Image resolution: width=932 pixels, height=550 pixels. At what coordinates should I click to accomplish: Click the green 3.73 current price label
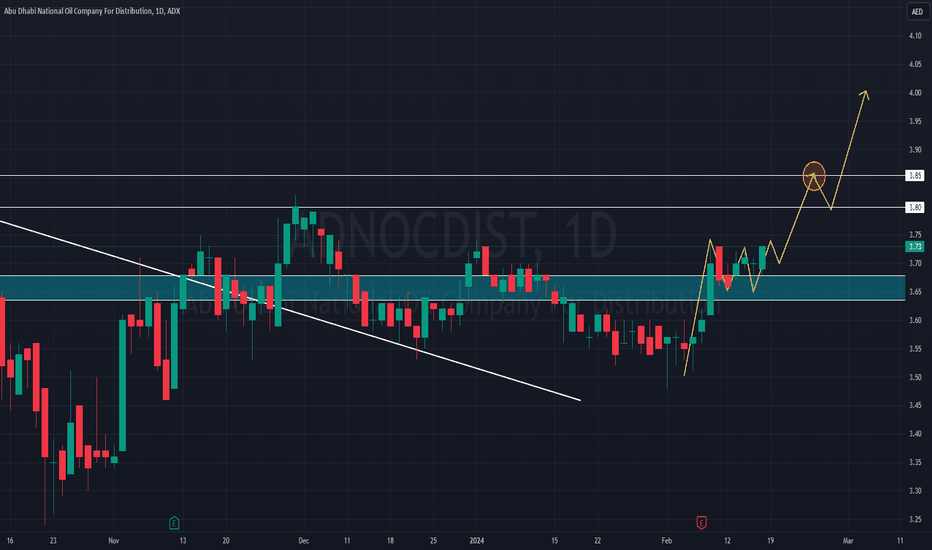point(915,246)
